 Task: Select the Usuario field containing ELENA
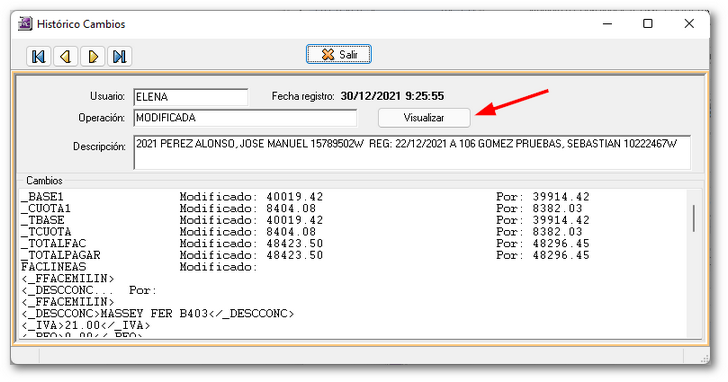pyautogui.click(x=191, y=97)
